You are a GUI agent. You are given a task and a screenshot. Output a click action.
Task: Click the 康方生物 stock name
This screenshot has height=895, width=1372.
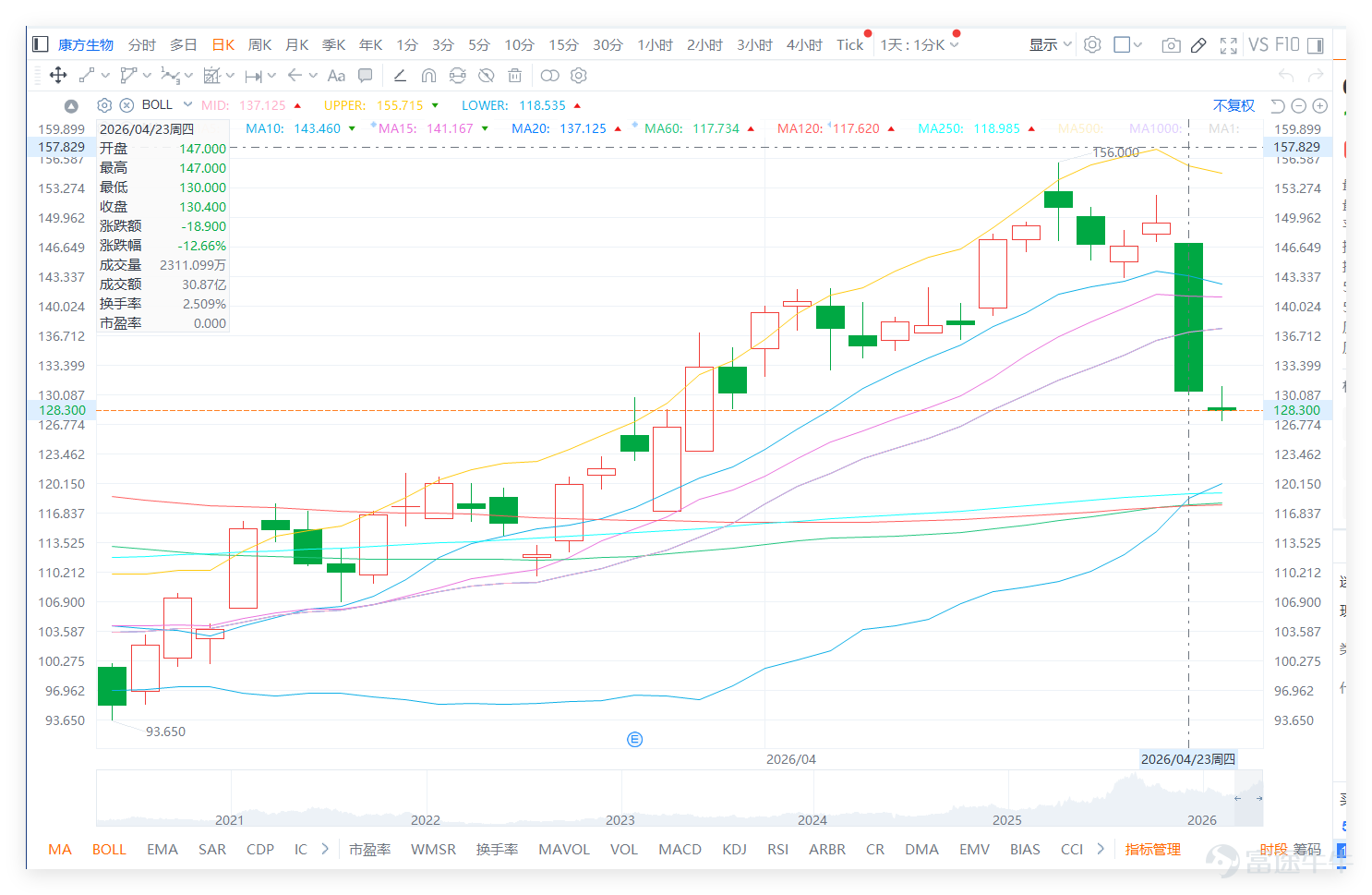click(x=85, y=44)
